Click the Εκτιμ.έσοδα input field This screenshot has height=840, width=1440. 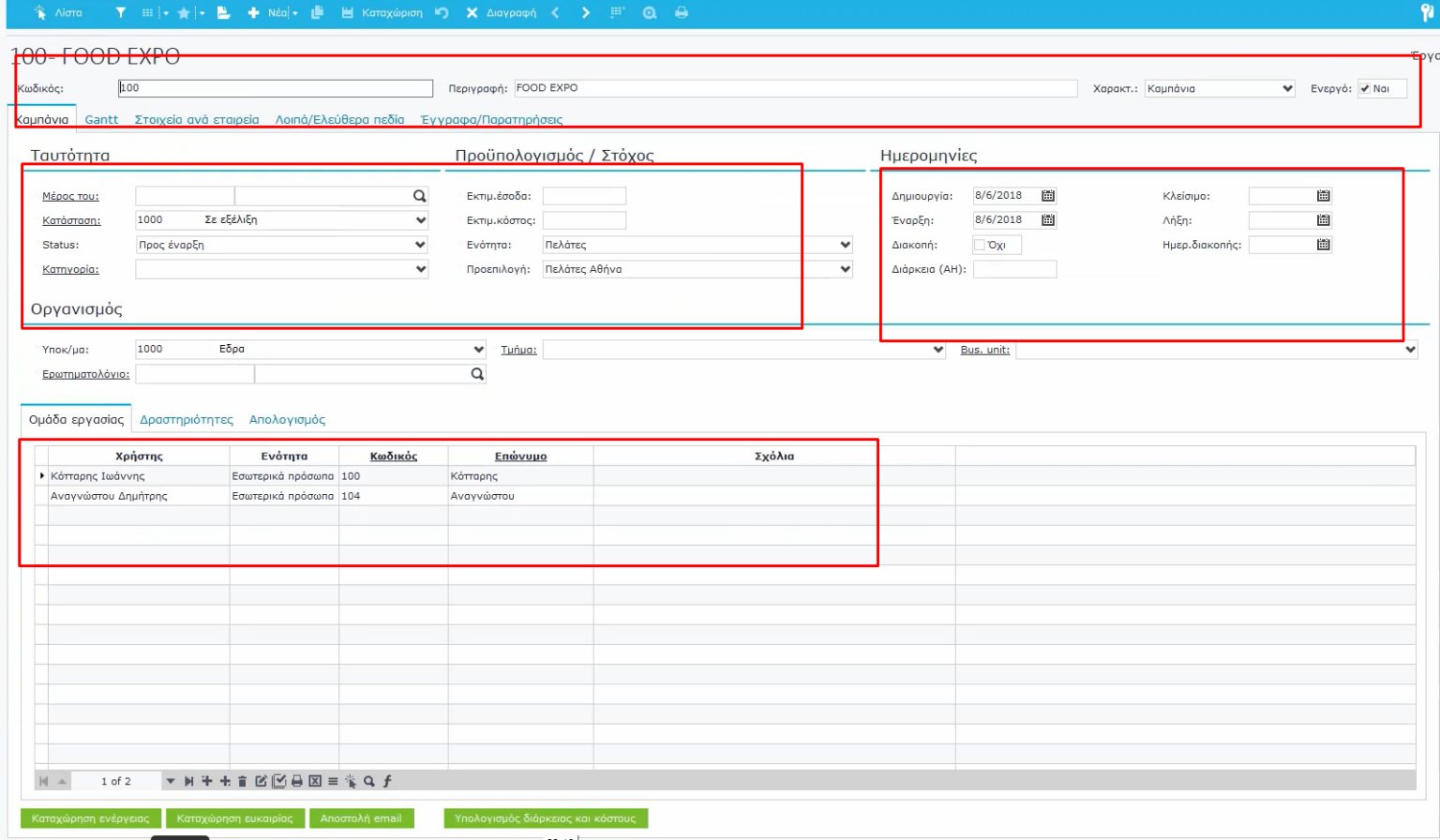coord(584,196)
